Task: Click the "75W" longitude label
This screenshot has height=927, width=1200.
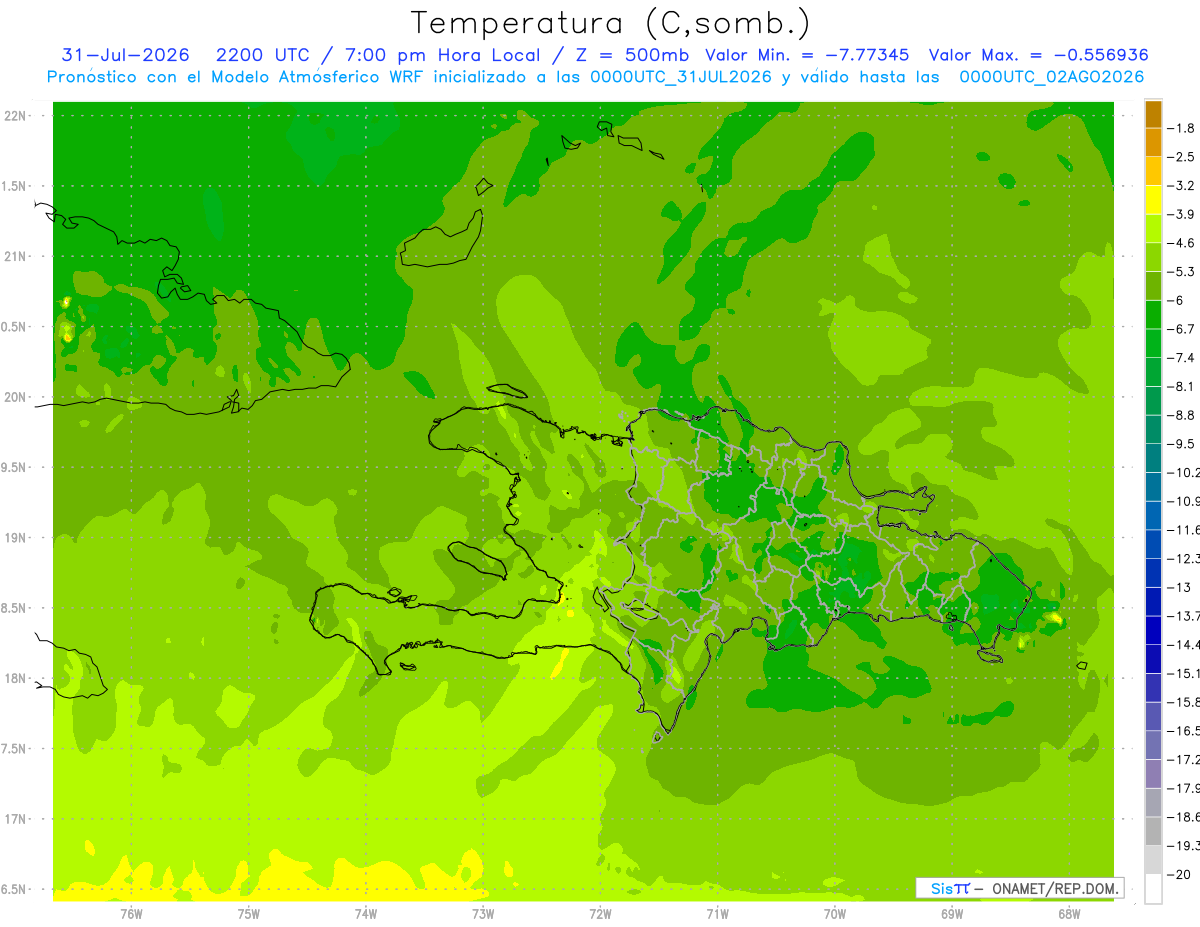Action: (249, 913)
